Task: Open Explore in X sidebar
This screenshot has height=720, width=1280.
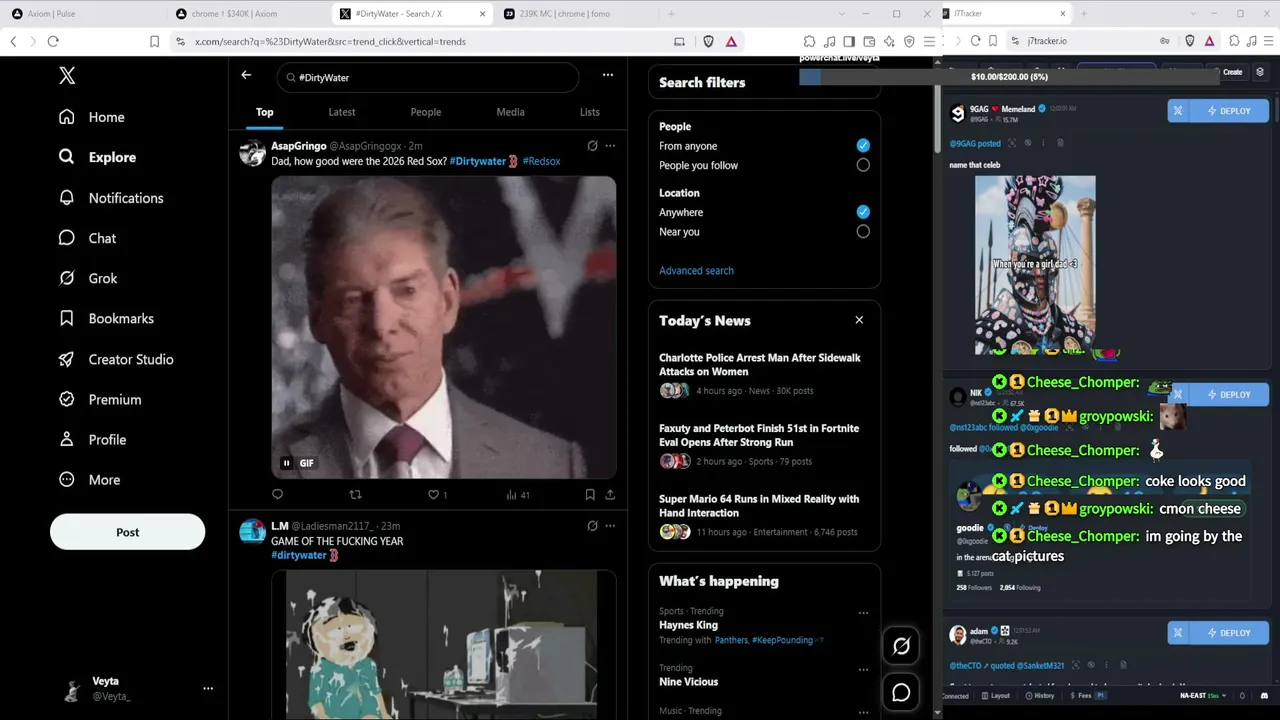Action: (x=97, y=157)
